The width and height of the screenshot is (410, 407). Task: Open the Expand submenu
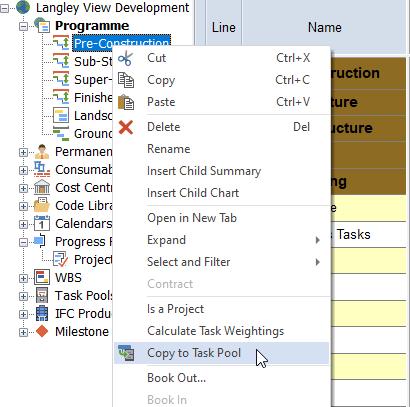(x=221, y=240)
